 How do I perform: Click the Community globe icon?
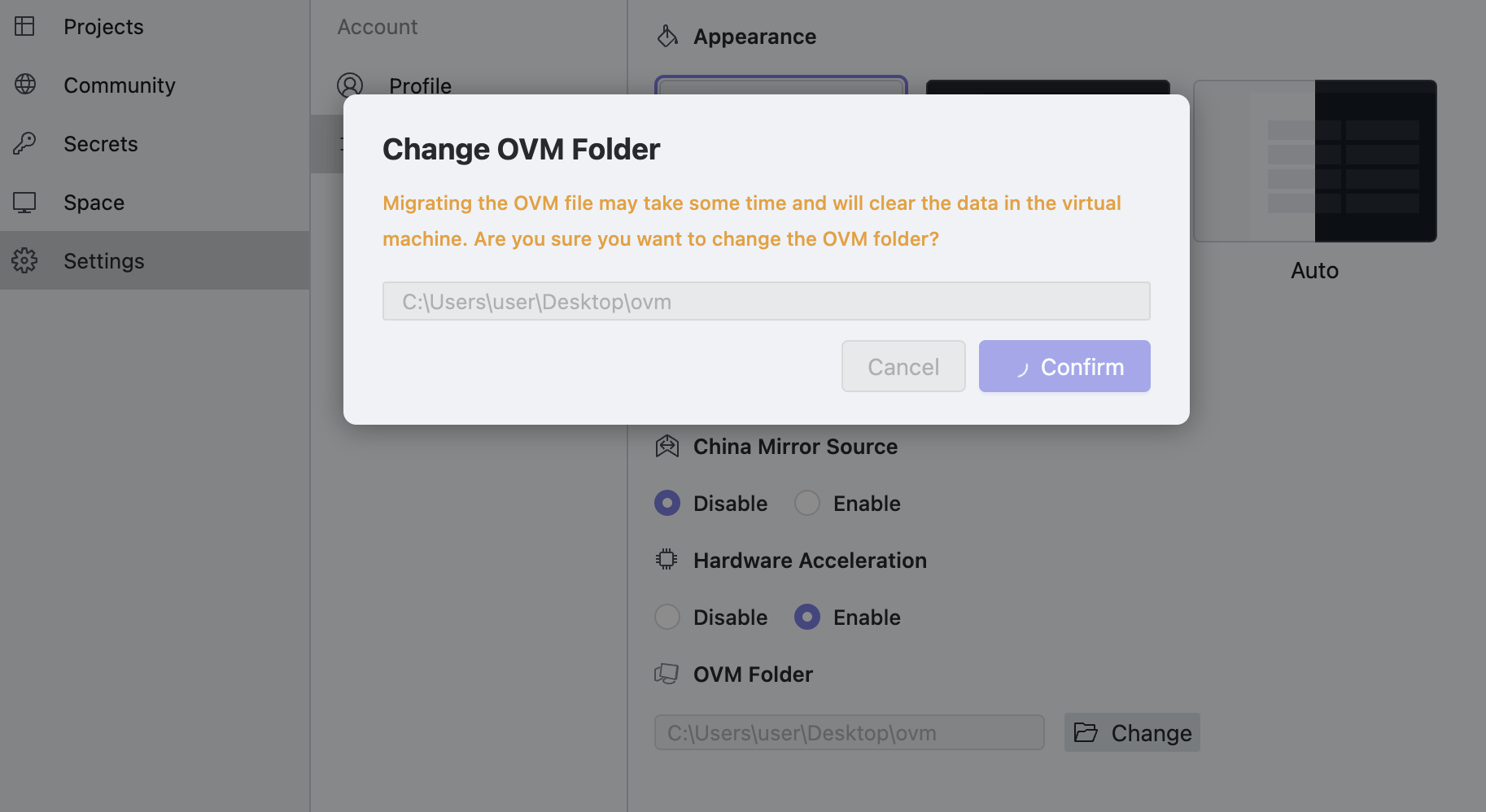(x=24, y=84)
